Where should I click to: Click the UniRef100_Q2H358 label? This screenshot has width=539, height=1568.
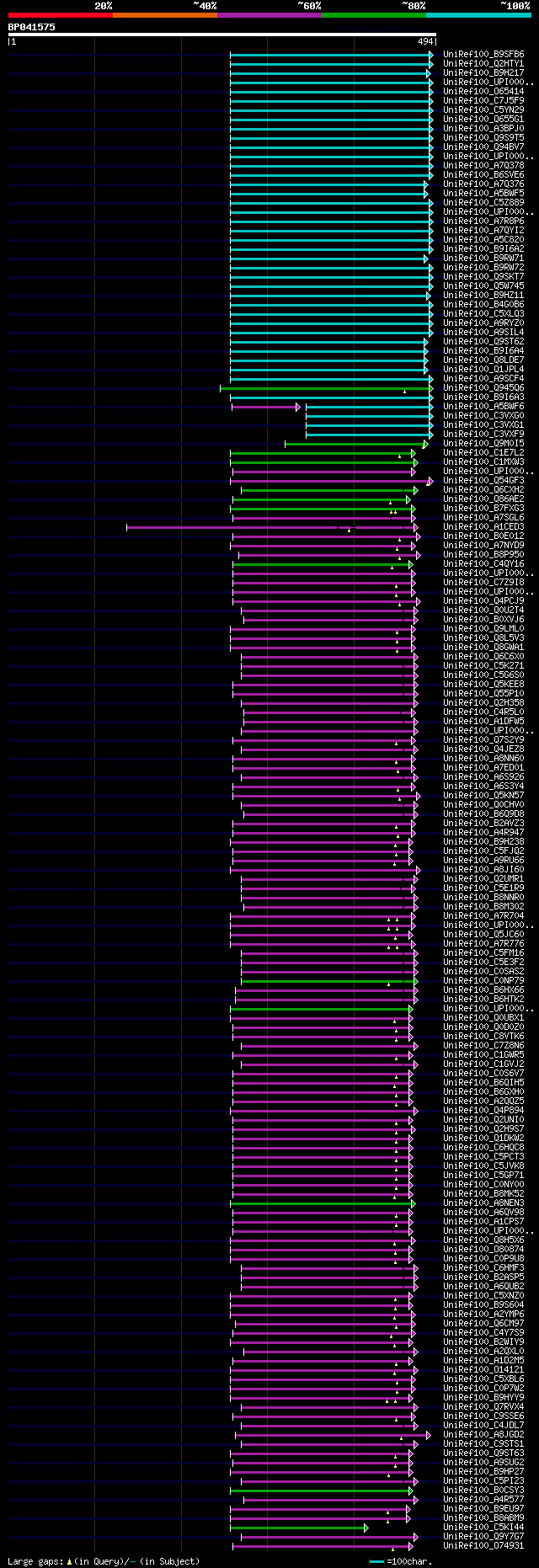[483, 703]
